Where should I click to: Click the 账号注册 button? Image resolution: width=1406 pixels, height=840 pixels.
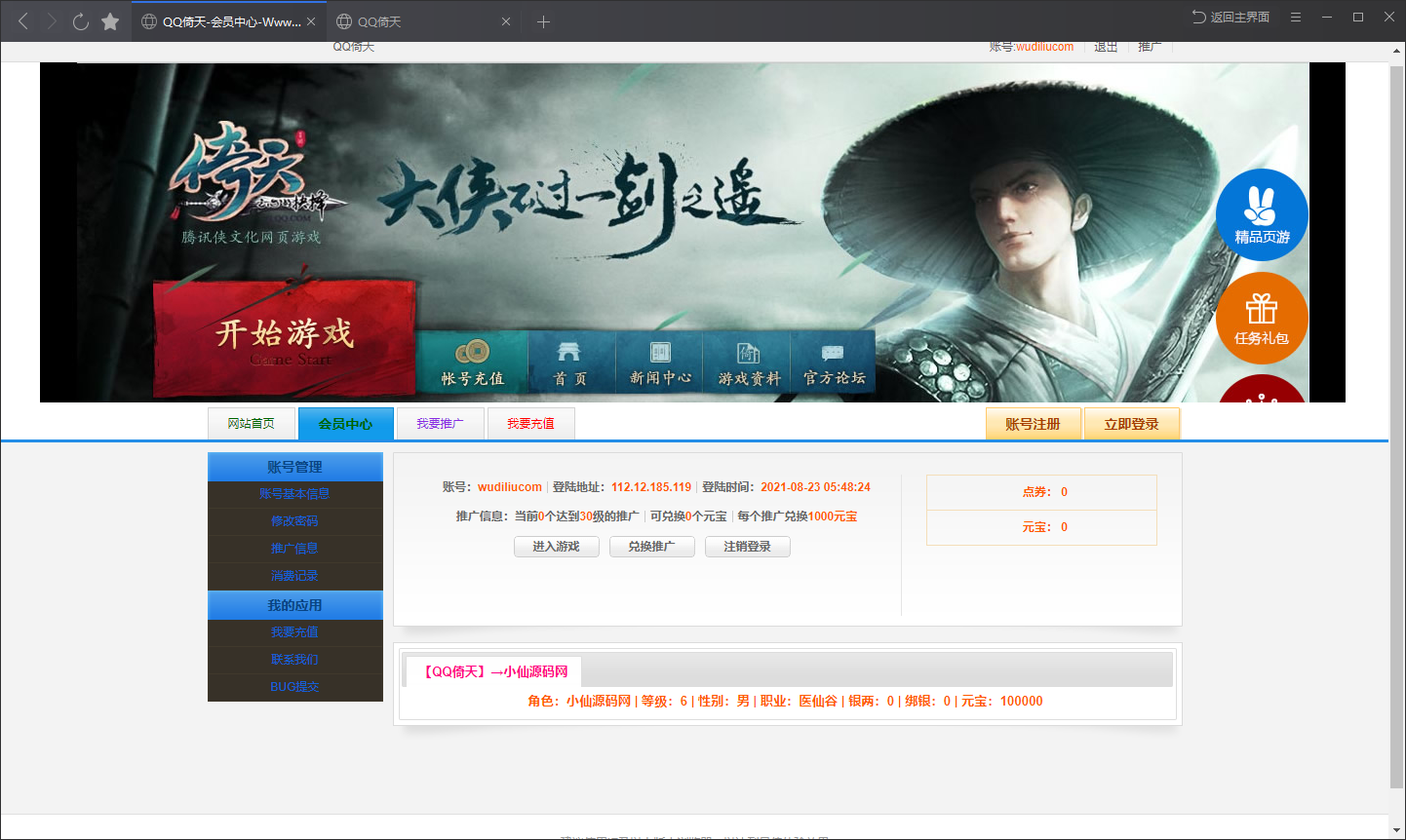tap(1034, 424)
